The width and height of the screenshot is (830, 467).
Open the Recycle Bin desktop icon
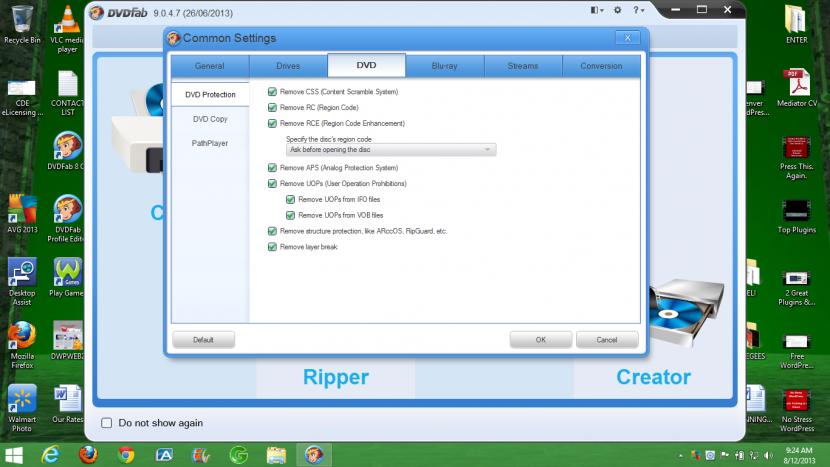[x=22, y=24]
